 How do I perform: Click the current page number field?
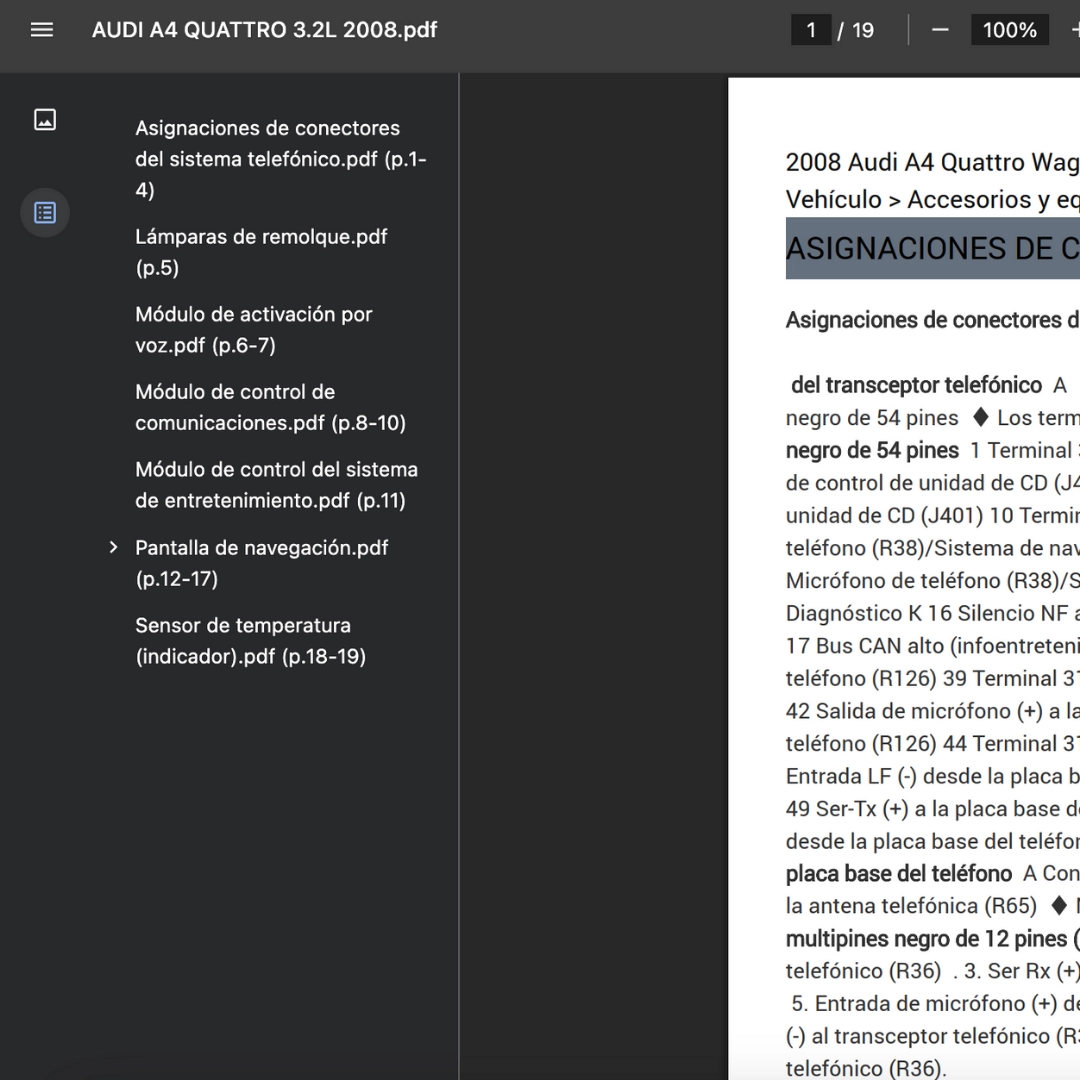811,30
